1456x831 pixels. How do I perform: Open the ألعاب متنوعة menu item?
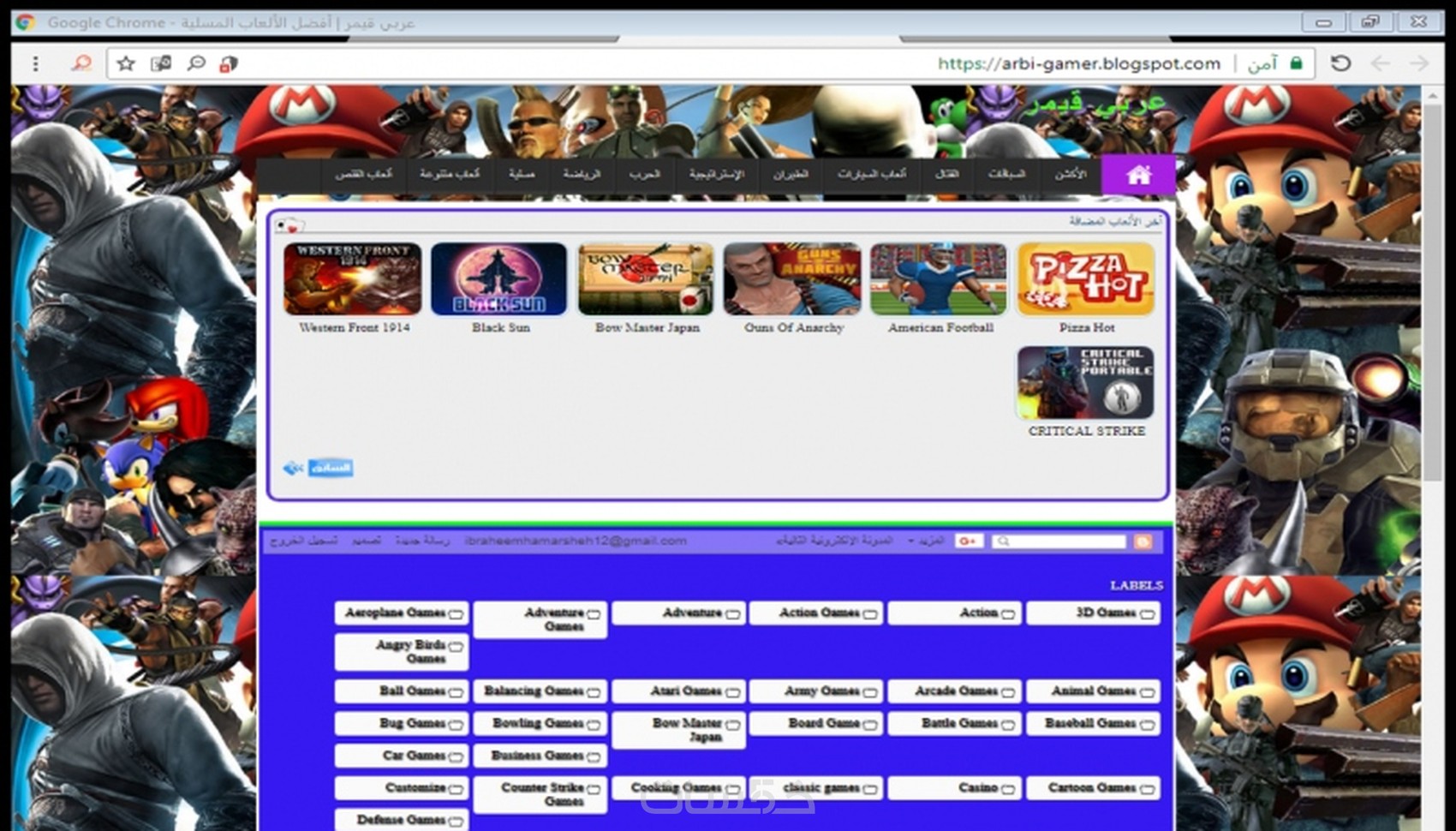click(x=450, y=175)
